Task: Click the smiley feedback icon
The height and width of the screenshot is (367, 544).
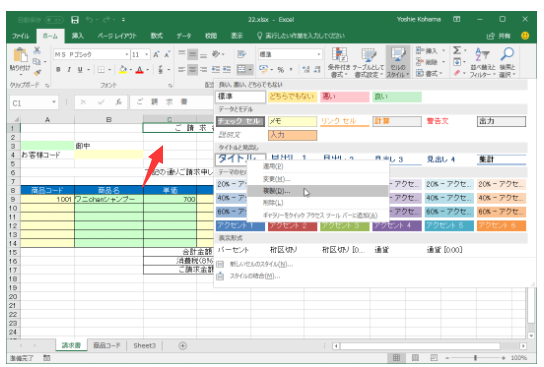Action: [x=525, y=36]
